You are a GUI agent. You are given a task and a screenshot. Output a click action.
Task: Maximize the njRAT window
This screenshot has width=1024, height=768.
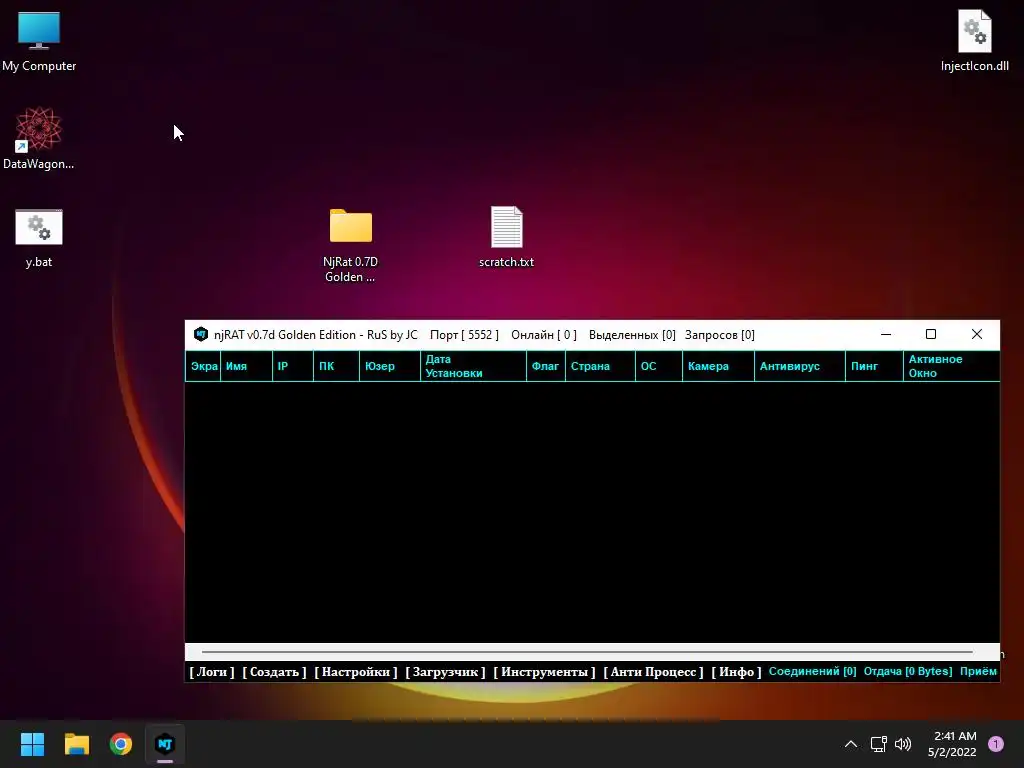point(931,334)
